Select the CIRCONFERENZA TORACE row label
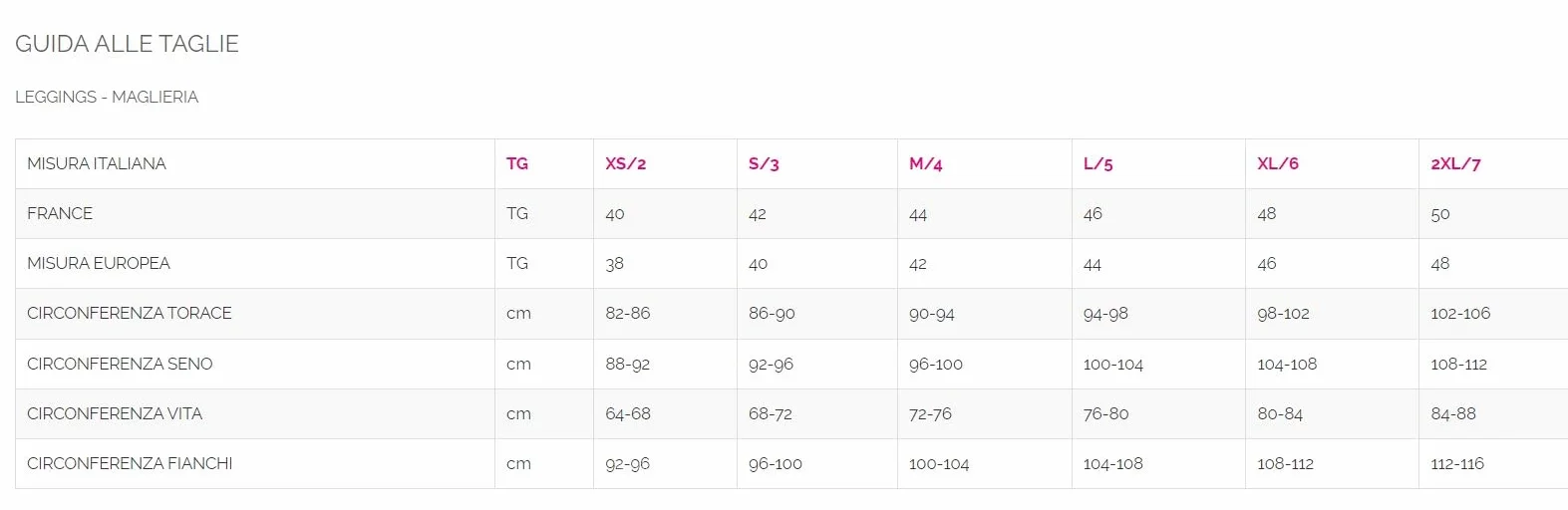The width and height of the screenshot is (1568, 510). click(130, 313)
